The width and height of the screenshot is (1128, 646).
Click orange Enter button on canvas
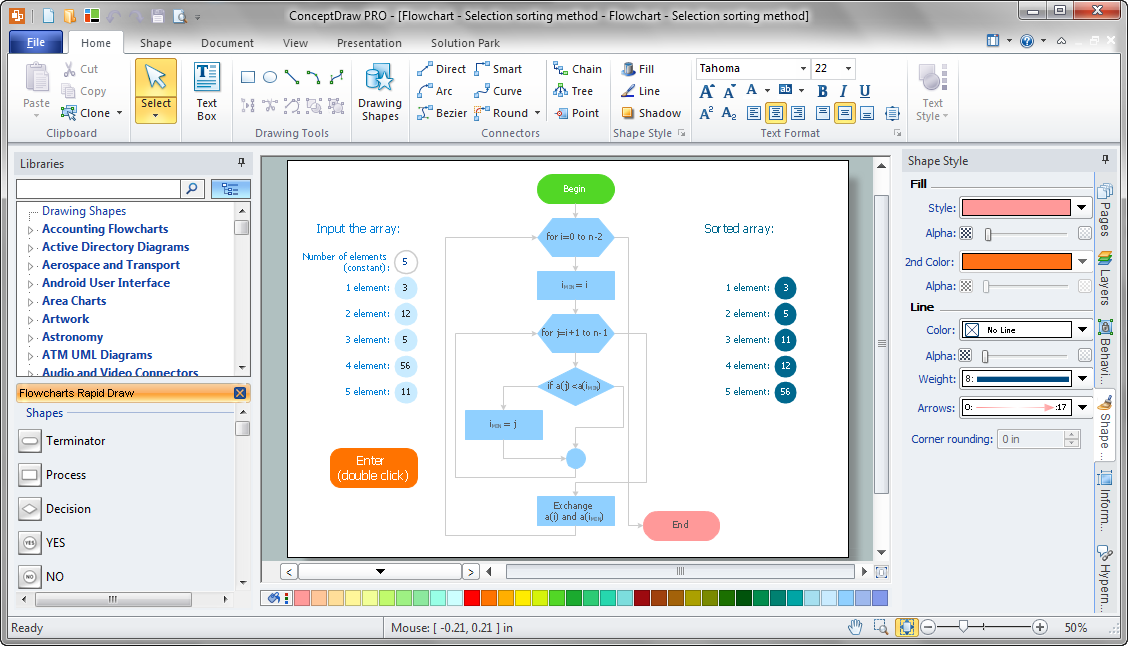click(373, 468)
